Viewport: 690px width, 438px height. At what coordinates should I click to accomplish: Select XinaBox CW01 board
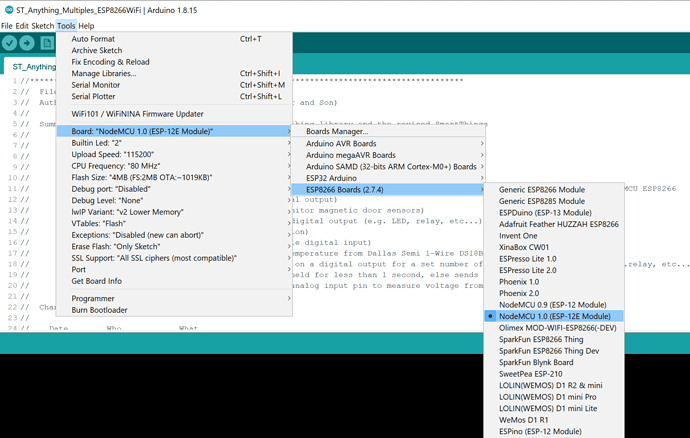[554, 247]
